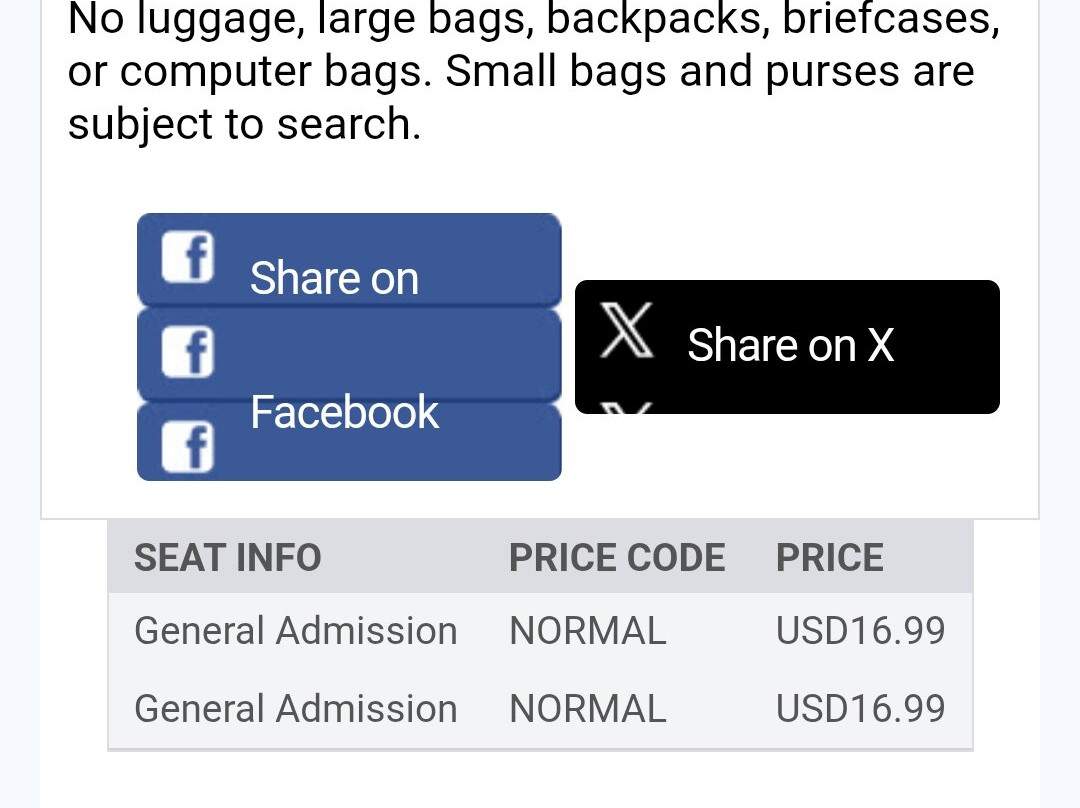Image resolution: width=1080 pixels, height=808 pixels.
Task: Click the "No luggage, large bags" policy line
Action: tap(533, 20)
